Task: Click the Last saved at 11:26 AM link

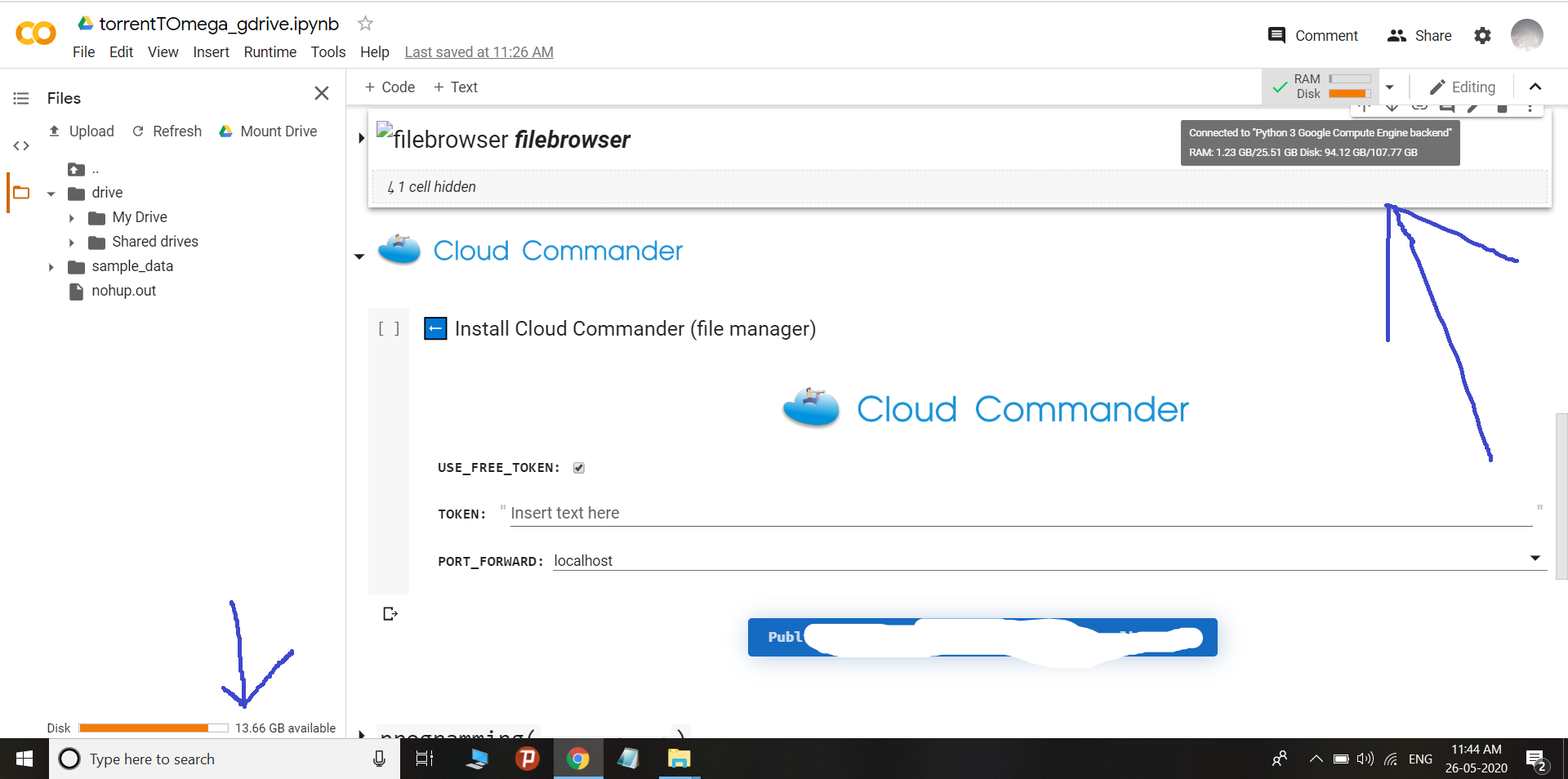Action: coord(479,52)
